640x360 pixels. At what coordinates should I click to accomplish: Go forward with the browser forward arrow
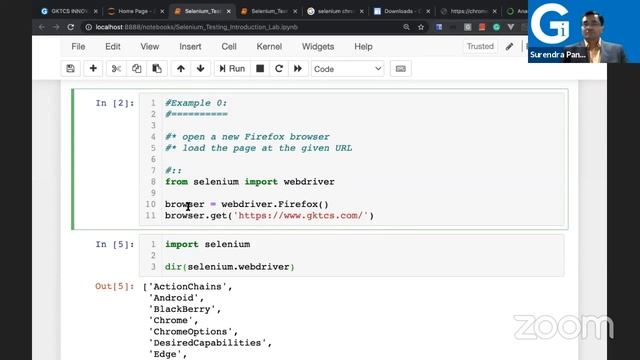point(56,27)
